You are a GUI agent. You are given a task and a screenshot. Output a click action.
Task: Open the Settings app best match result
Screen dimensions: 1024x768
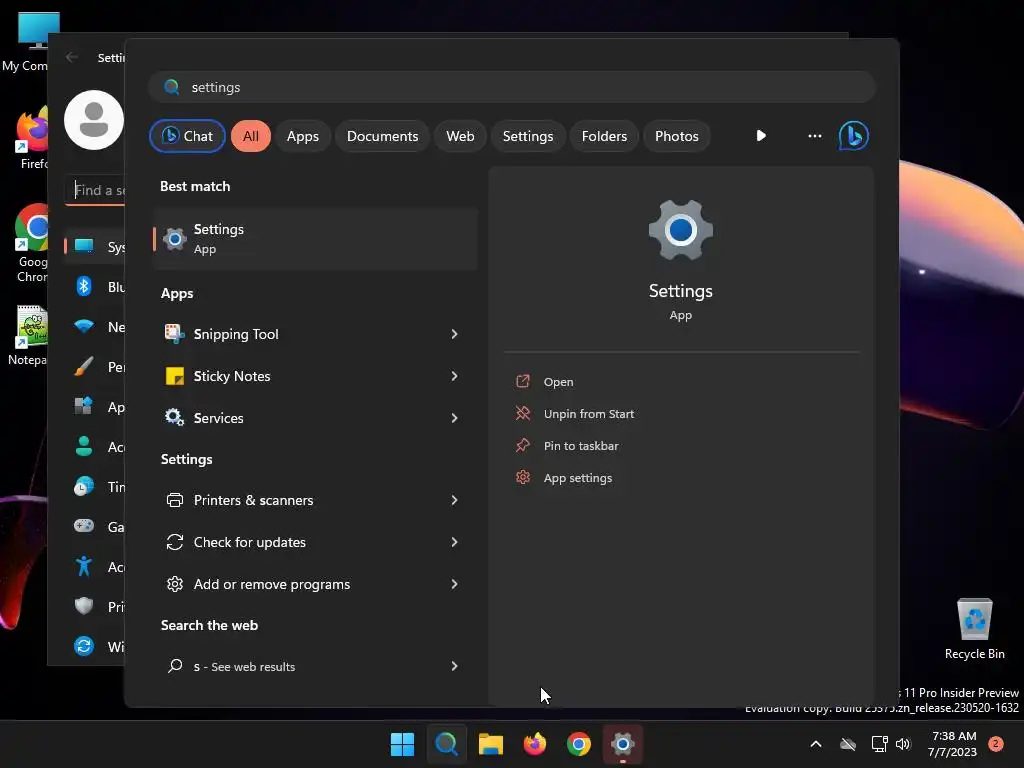pyautogui.click(x=315, y=238)
